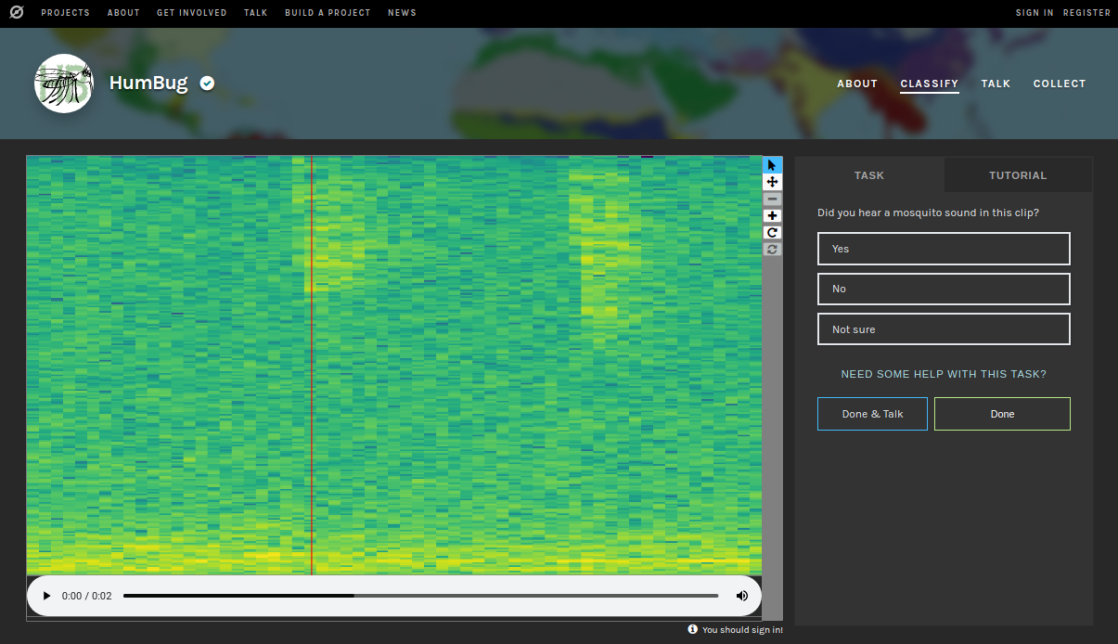
Task: Switch to the Tutorial tab
Action: coord(1017,175)
